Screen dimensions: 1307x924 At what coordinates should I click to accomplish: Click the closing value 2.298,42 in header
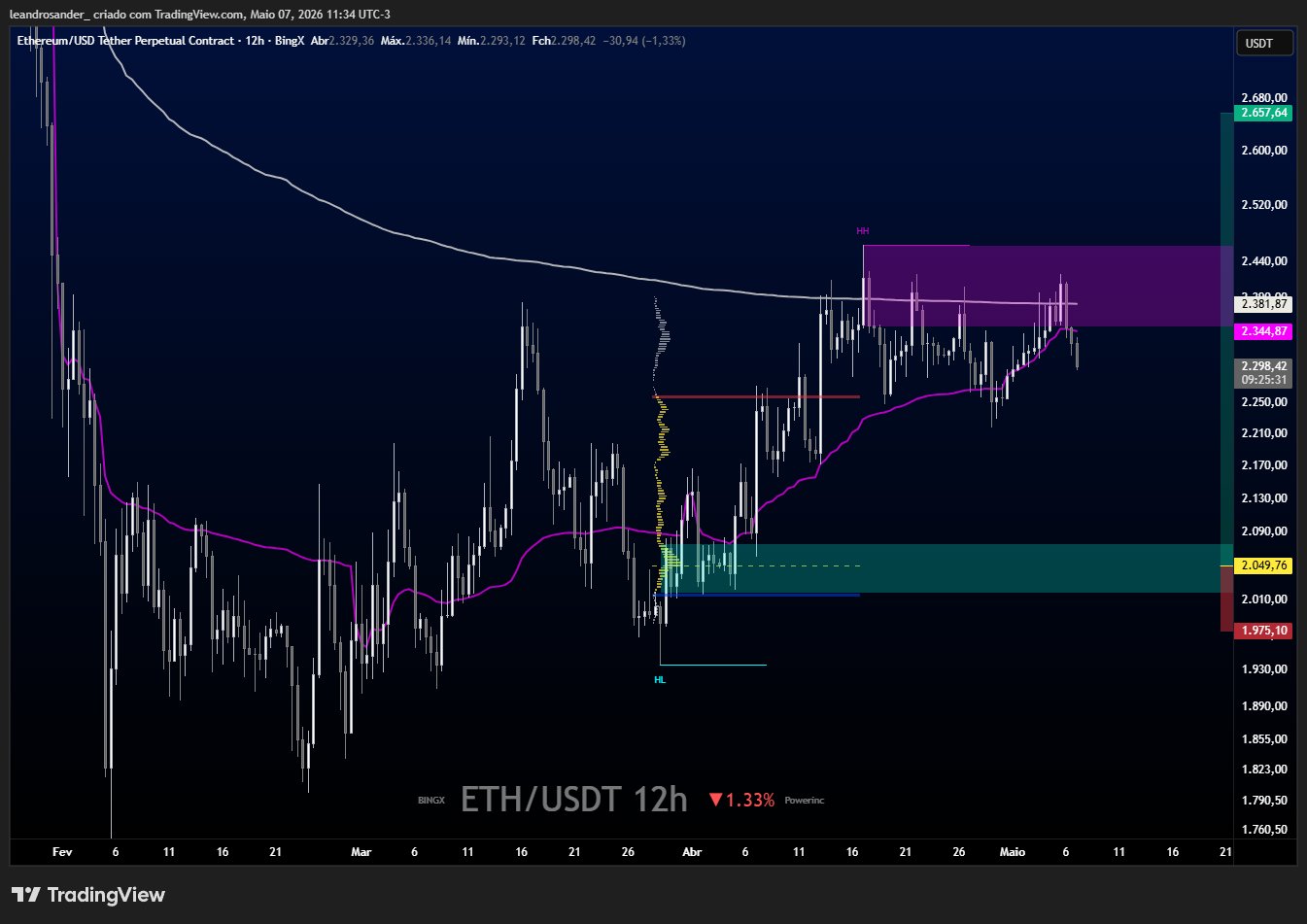coord(574,41)
